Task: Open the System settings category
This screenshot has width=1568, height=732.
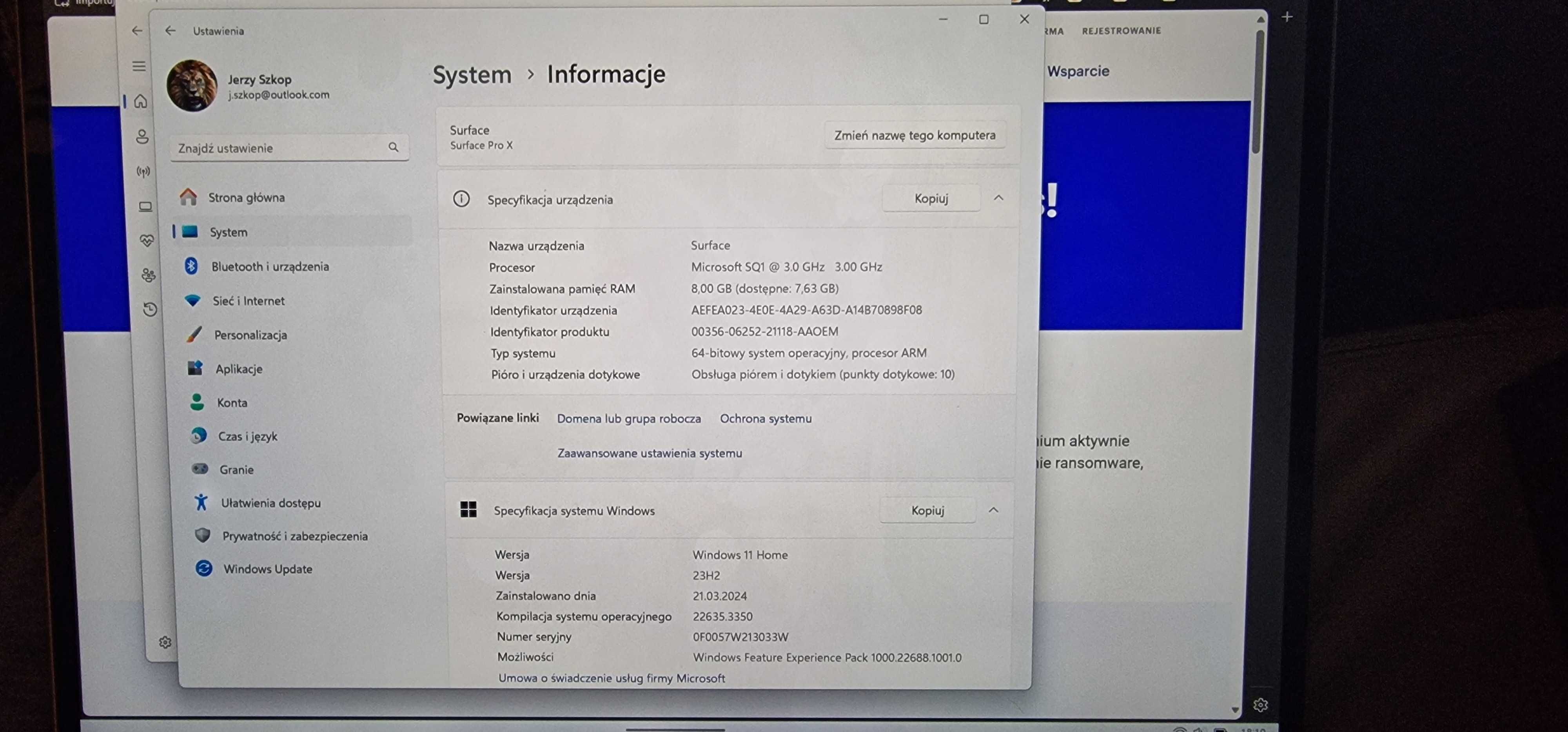Action: tap(292, 231)
